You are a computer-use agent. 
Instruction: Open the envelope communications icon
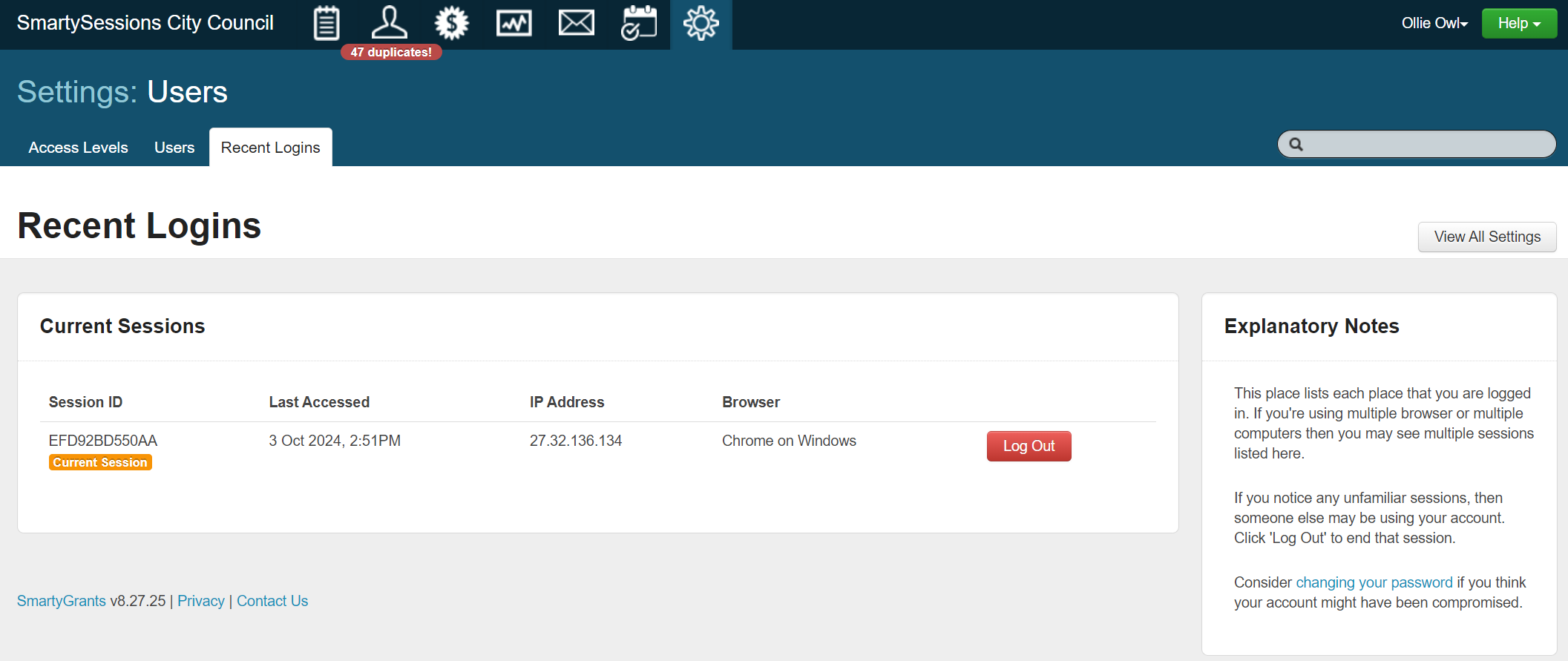coord(576,23)
